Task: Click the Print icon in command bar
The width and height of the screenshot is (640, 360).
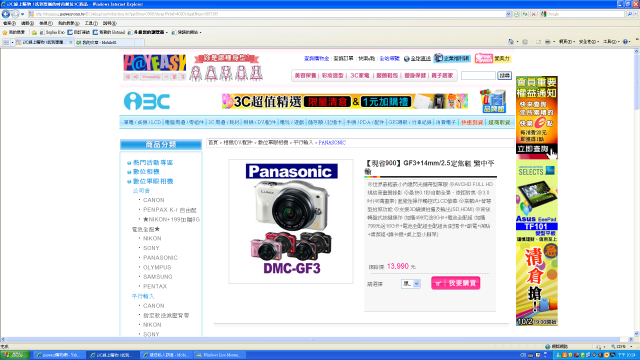Action: (547, 42)
